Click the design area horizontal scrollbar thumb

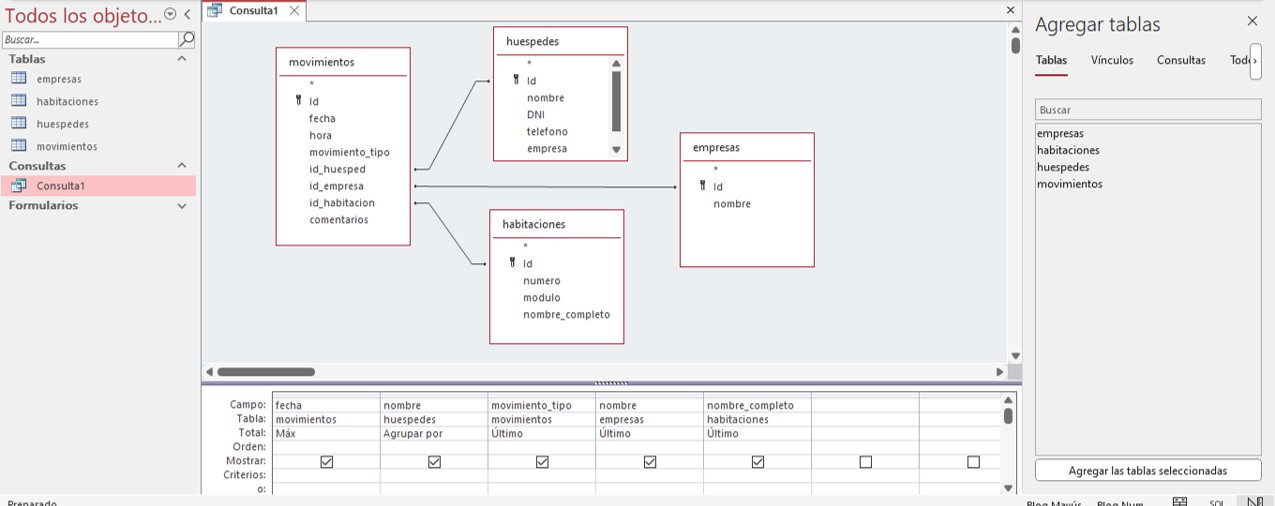coord(266,372)
